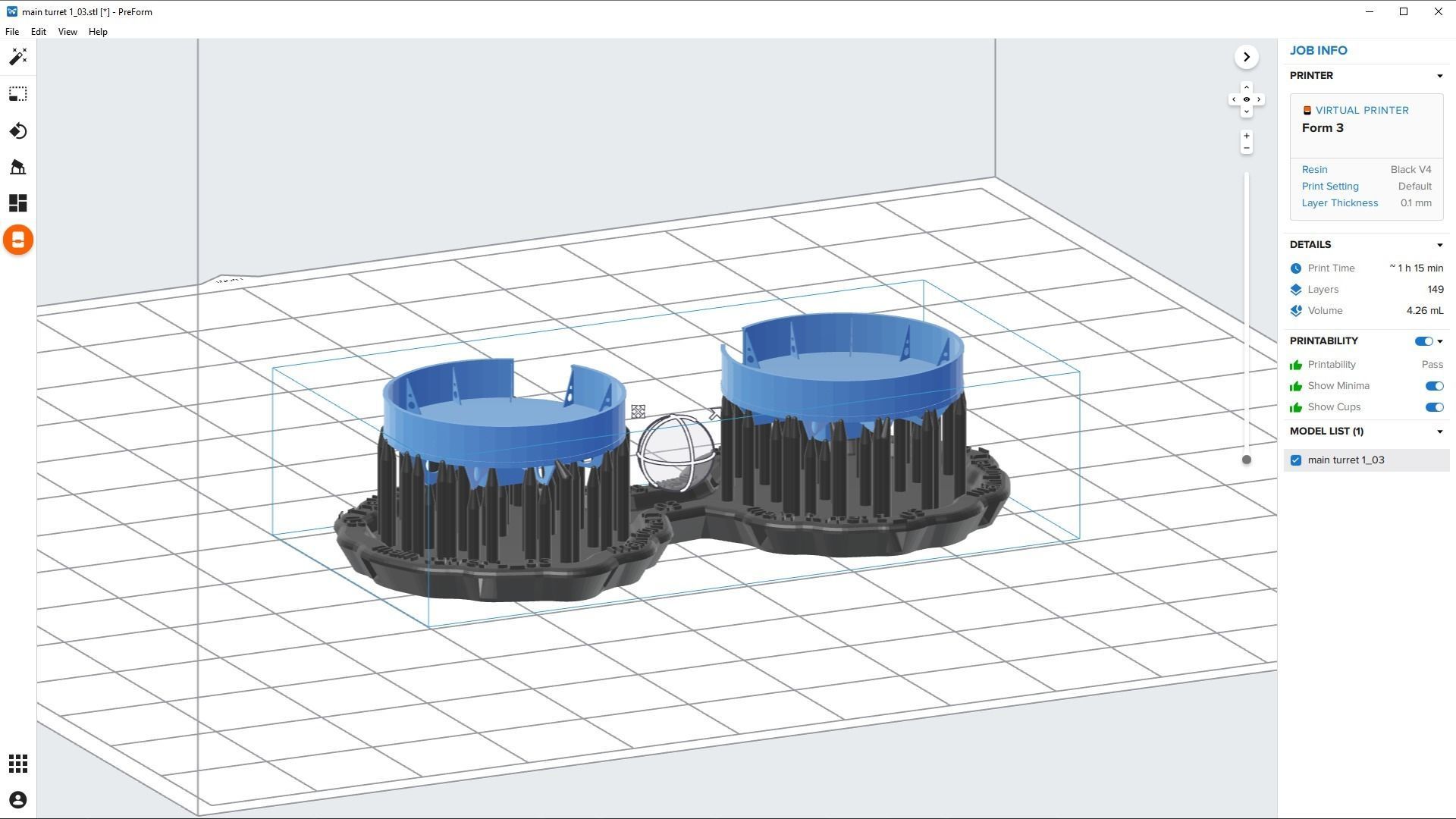Collapse the PRINTER section arrow
The height and width of the screenshot is (819, 1456).
point(1439,76)
